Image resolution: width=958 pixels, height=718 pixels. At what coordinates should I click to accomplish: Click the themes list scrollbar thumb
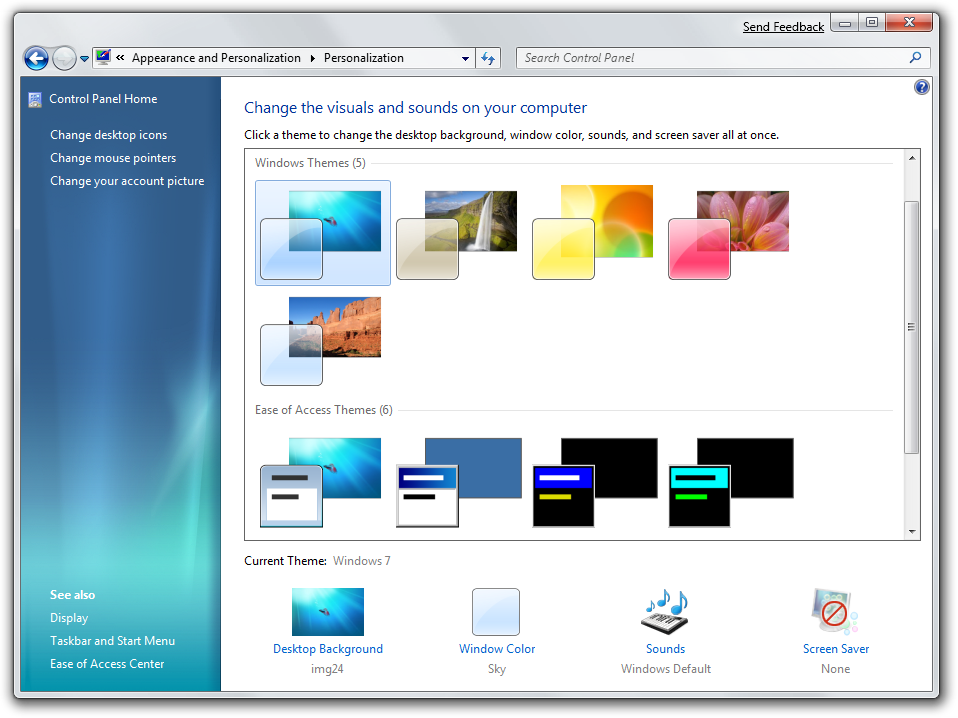point(912,327)
